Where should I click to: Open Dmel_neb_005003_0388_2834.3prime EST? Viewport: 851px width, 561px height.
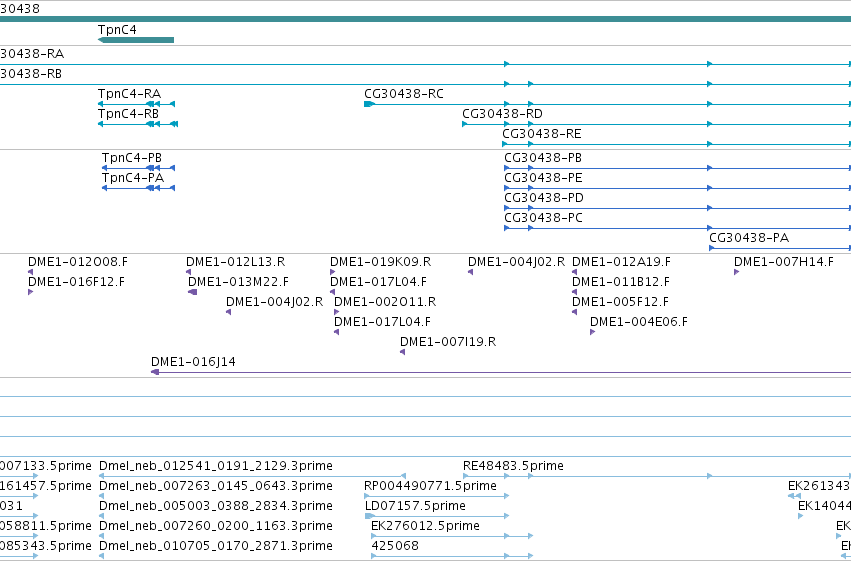click(x=101, y=516)
